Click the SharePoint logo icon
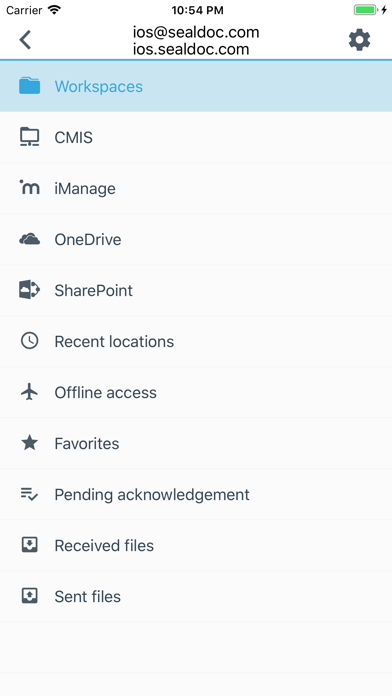The height and width of the screenshot is (696, 392). point(29,290)
